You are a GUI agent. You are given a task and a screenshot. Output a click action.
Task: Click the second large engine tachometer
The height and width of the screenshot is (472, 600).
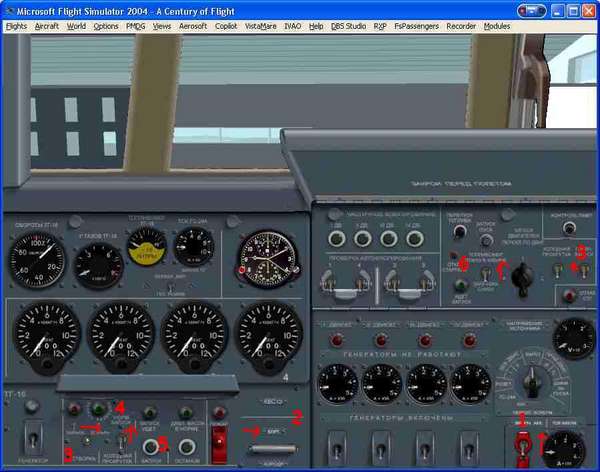click(x=121, y=335)
